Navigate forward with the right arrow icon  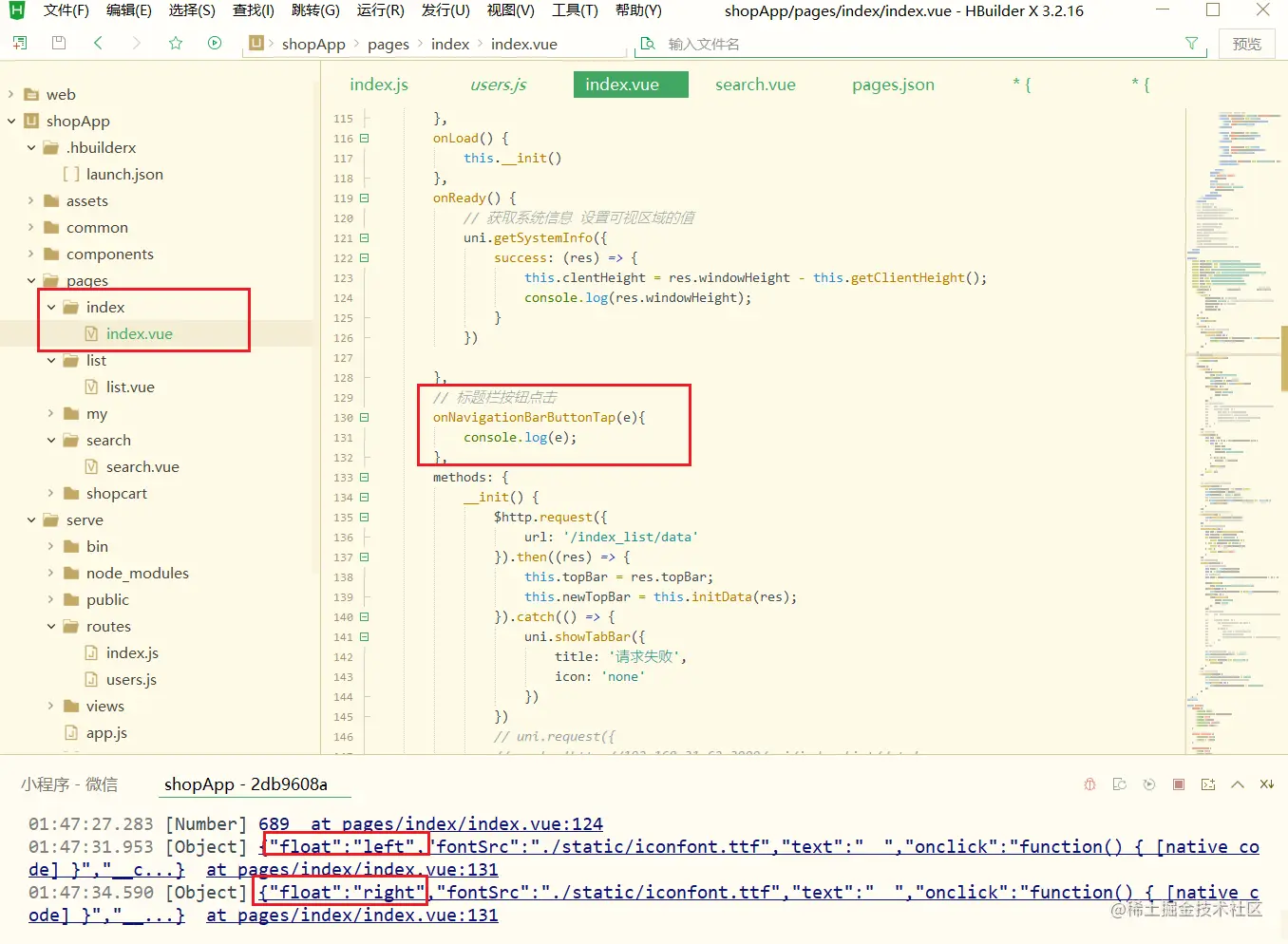[x=137, y=43]
